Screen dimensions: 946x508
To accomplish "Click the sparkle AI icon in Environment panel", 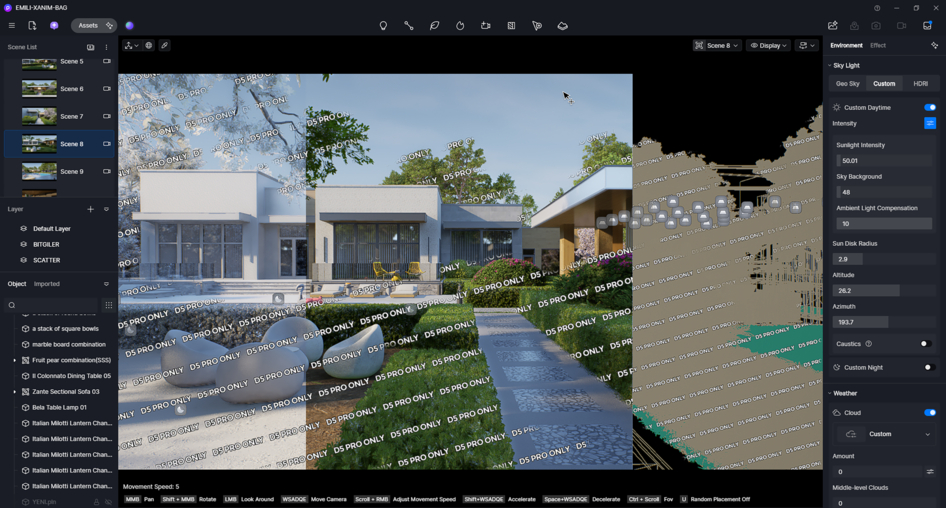I will tap(935, 45).
